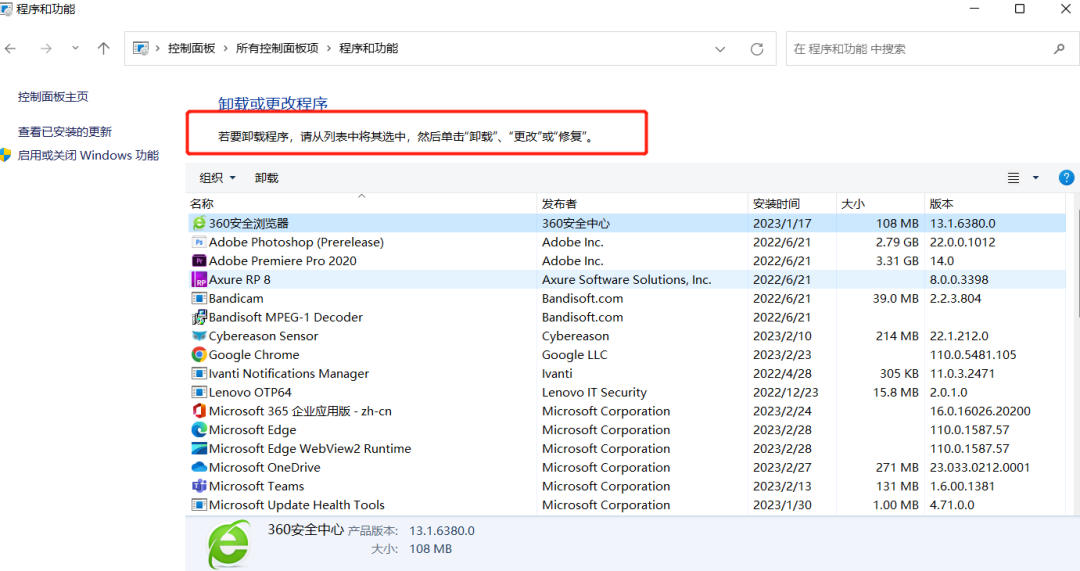The height and width of the screenshot is (571, 1080).
Task: Expand chevron after 控制面板 breadcrumb
Action: tap(225, 48)
